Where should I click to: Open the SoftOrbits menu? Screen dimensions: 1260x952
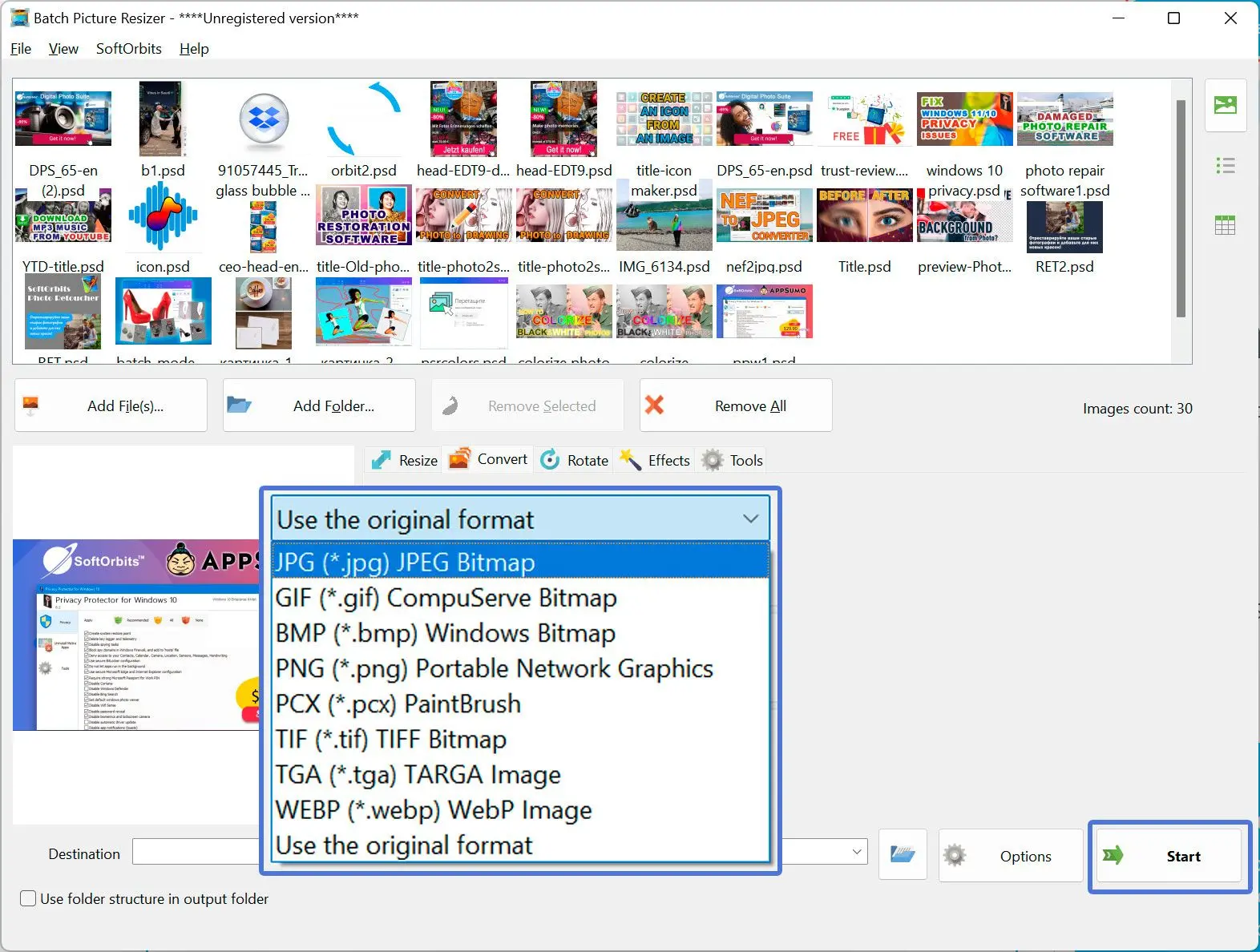[x=129, y=49]
